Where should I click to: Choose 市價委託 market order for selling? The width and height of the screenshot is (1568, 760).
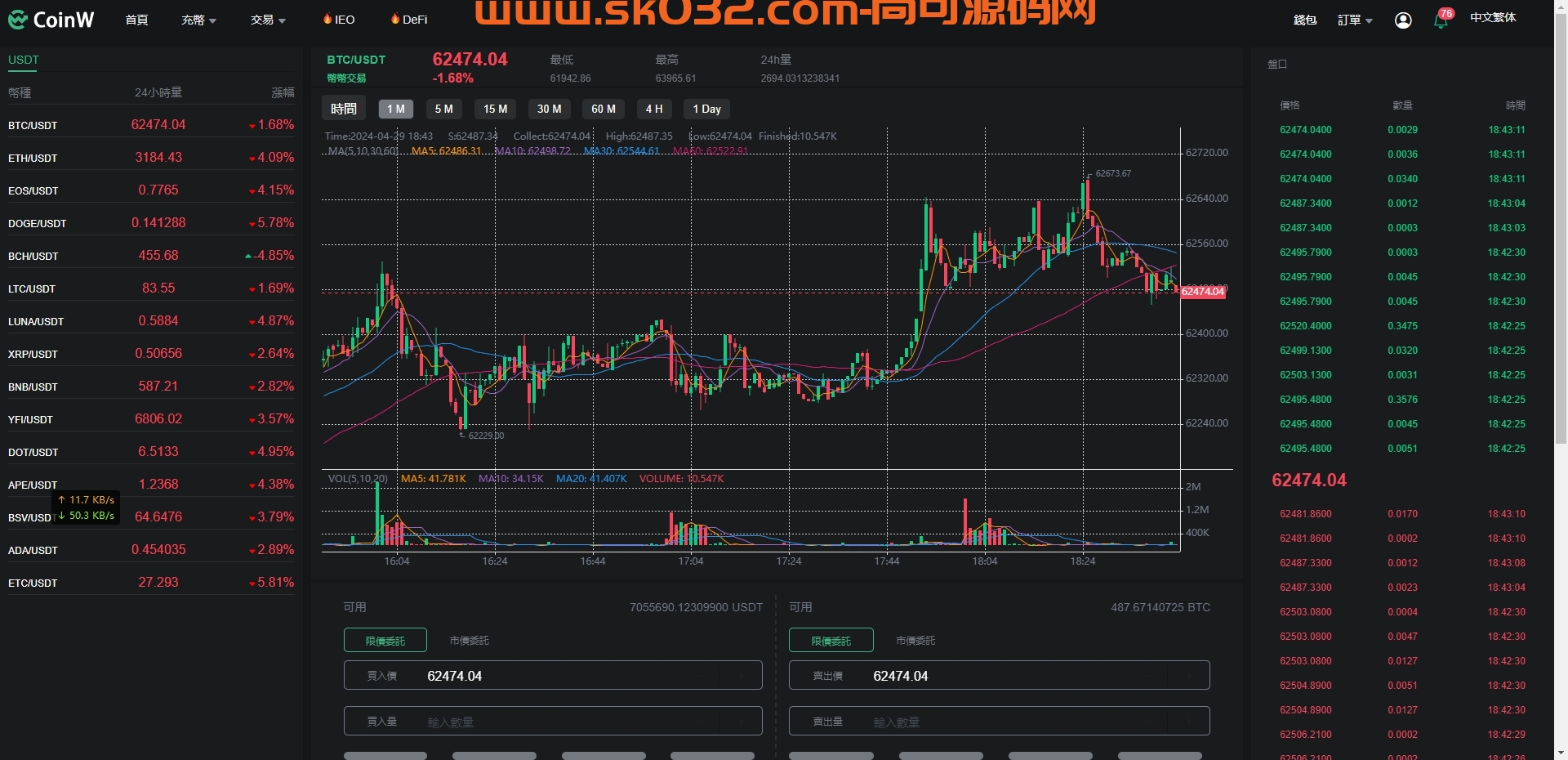point(915,641)
